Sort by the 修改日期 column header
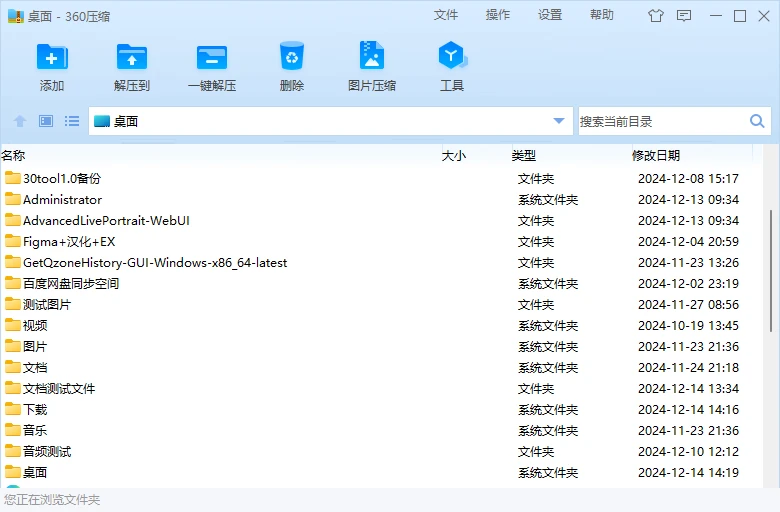780x512 pixels. pos(656,156)
